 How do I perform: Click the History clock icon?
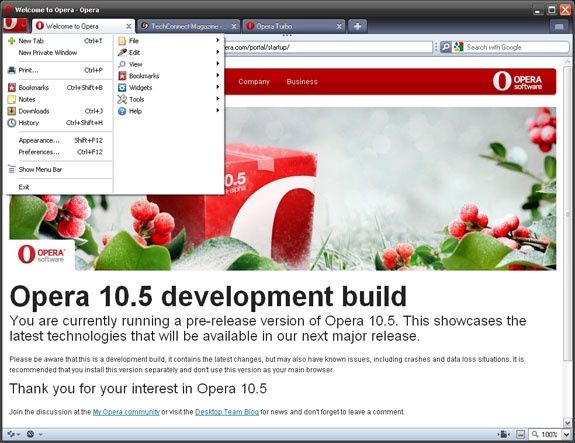coord(12,122)
